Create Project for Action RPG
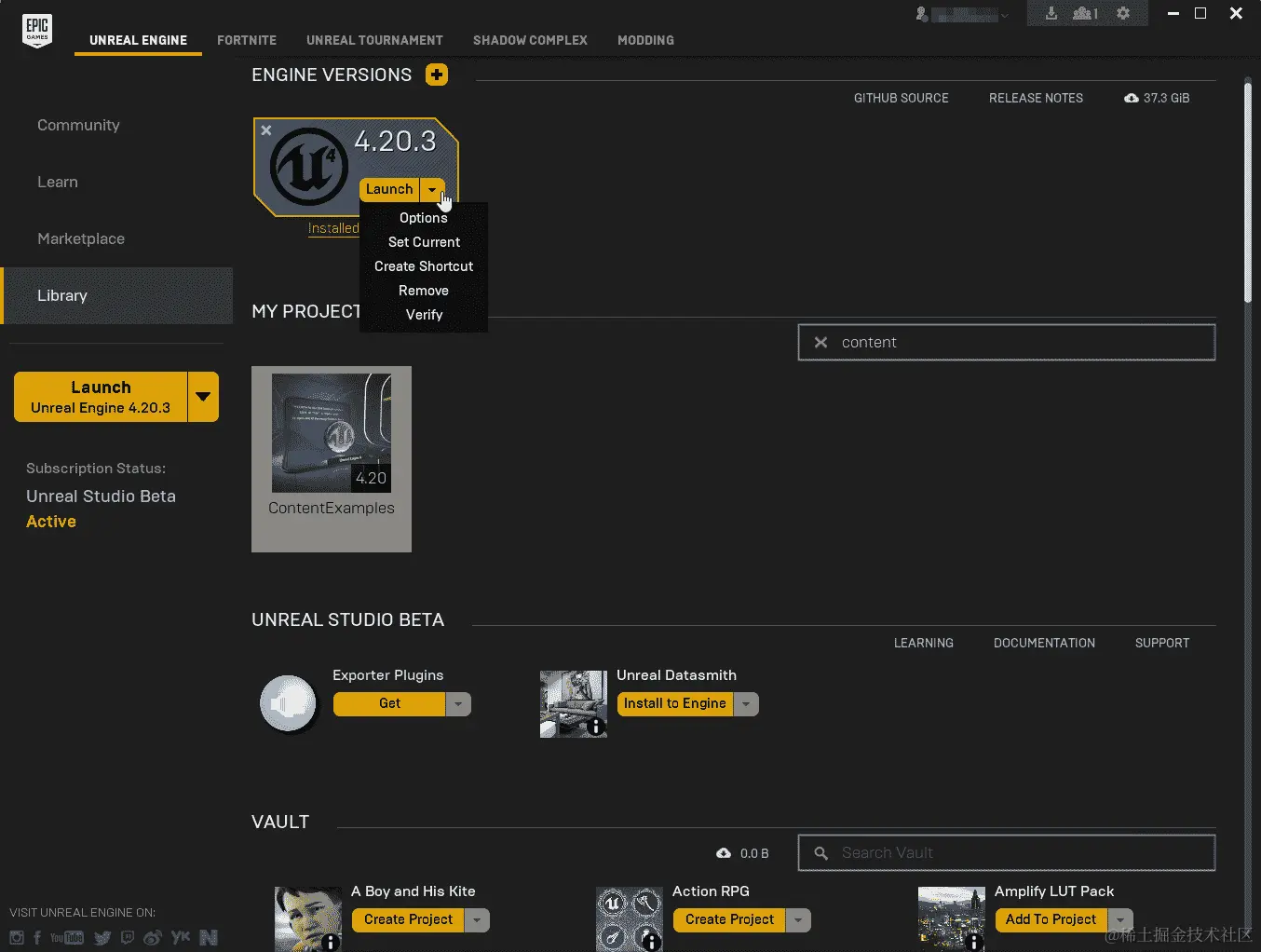The width and height of the screenshot is (1261, 952). tap(729, 920)
